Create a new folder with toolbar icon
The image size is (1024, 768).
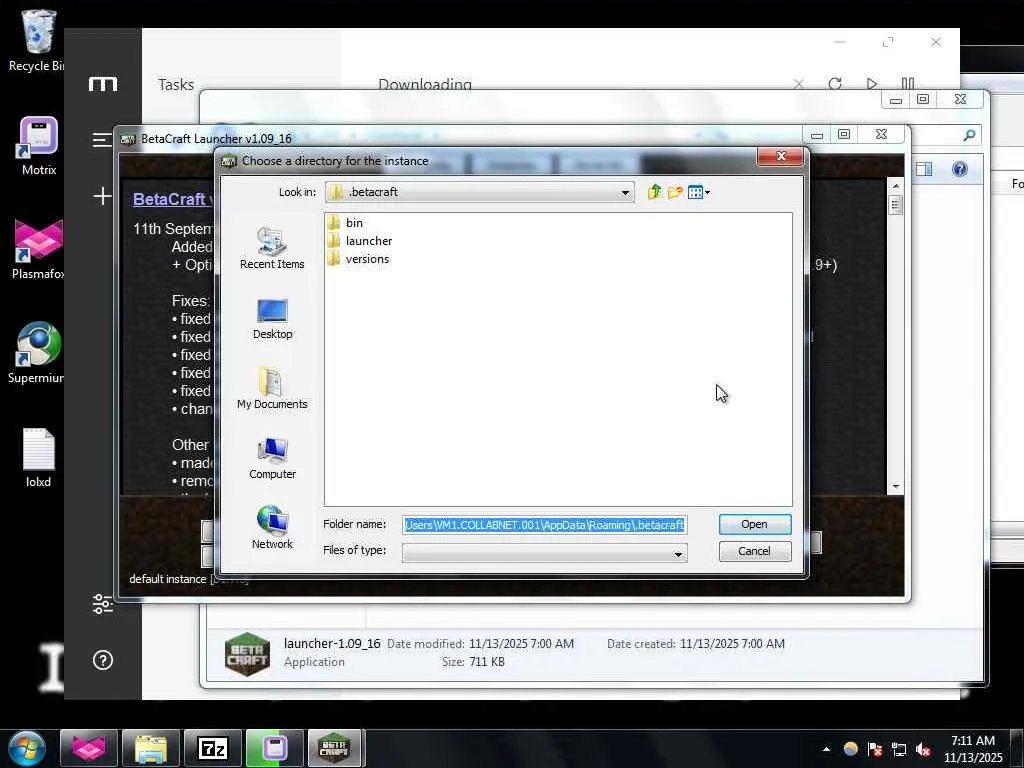(675, 192)
